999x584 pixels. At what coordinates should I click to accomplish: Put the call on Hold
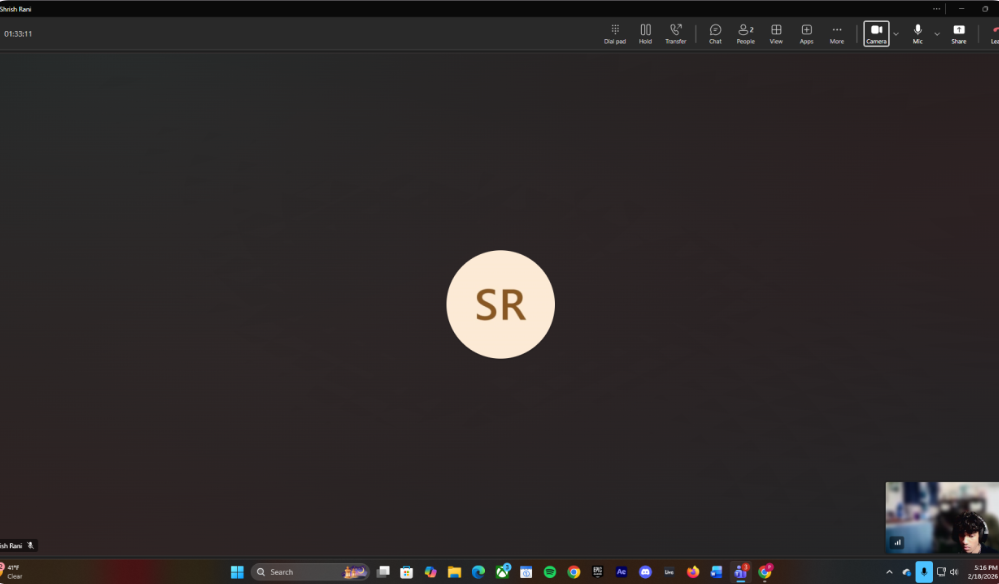click(645, 33)
